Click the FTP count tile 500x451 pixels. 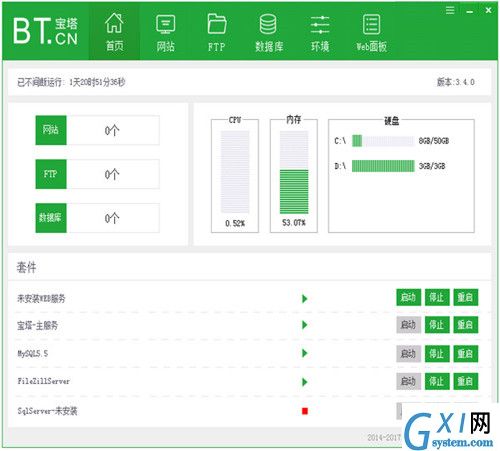98,174
